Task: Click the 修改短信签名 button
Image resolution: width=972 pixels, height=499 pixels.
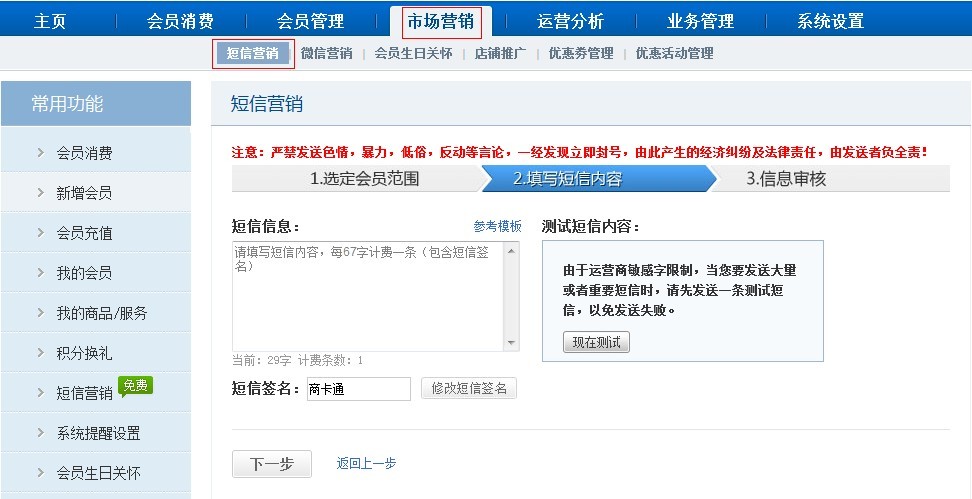Action: pos(469,389)
